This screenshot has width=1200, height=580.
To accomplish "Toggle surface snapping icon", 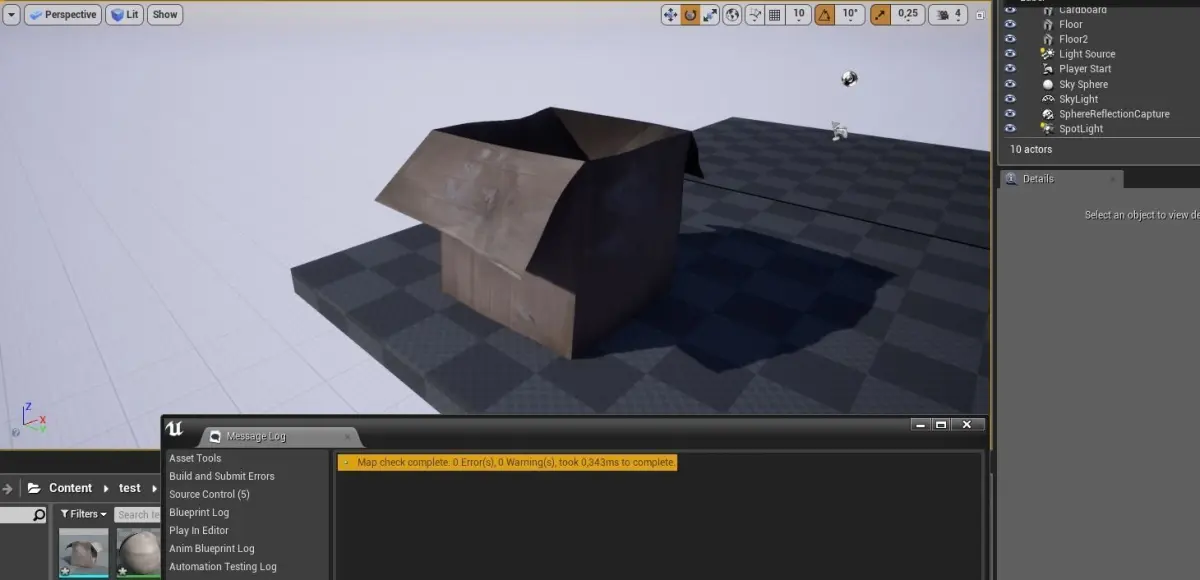I will [755, 15].
